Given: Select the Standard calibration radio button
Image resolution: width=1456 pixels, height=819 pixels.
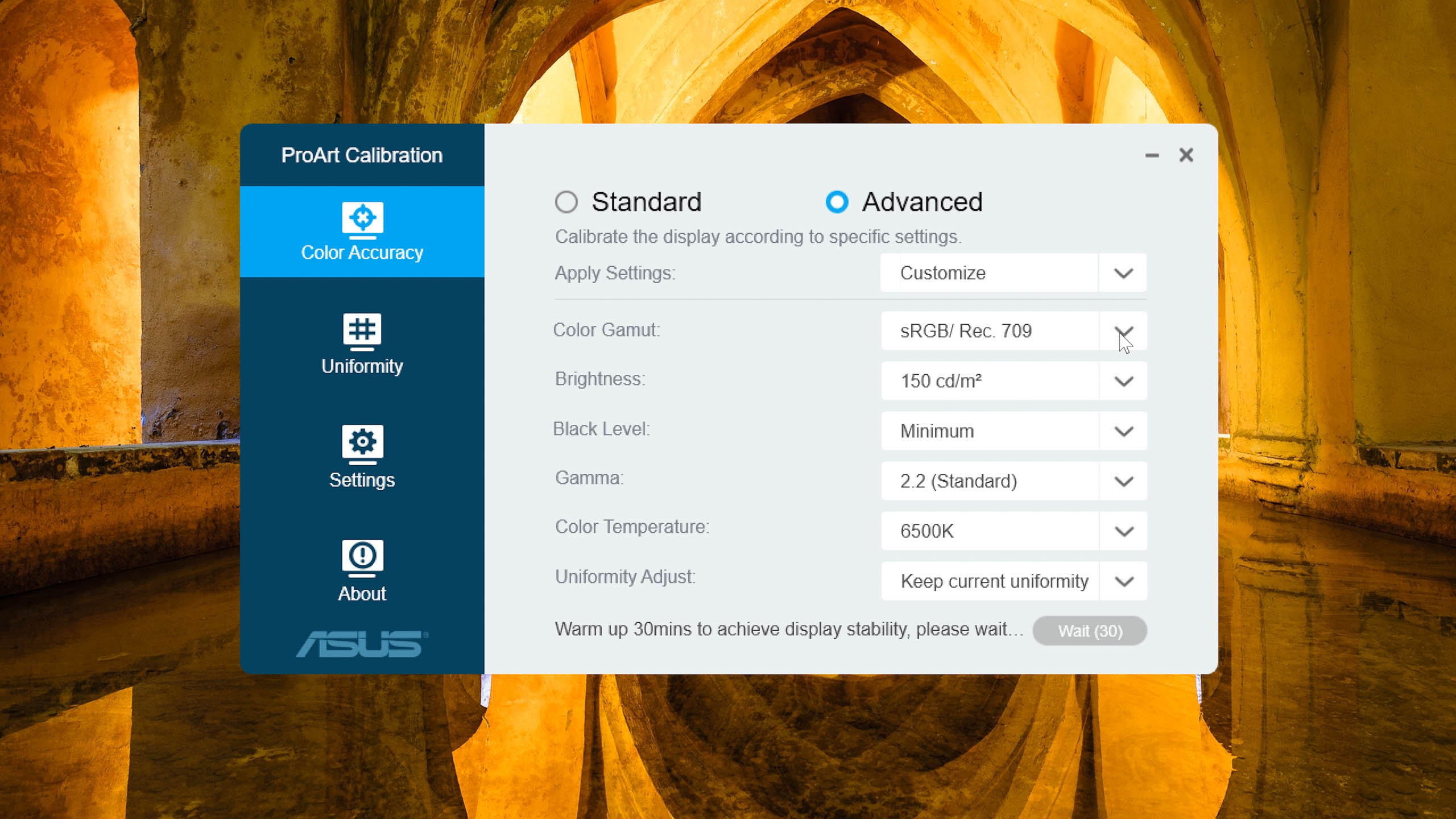Looking at the screenshot, I should click(x=566, y=202).
